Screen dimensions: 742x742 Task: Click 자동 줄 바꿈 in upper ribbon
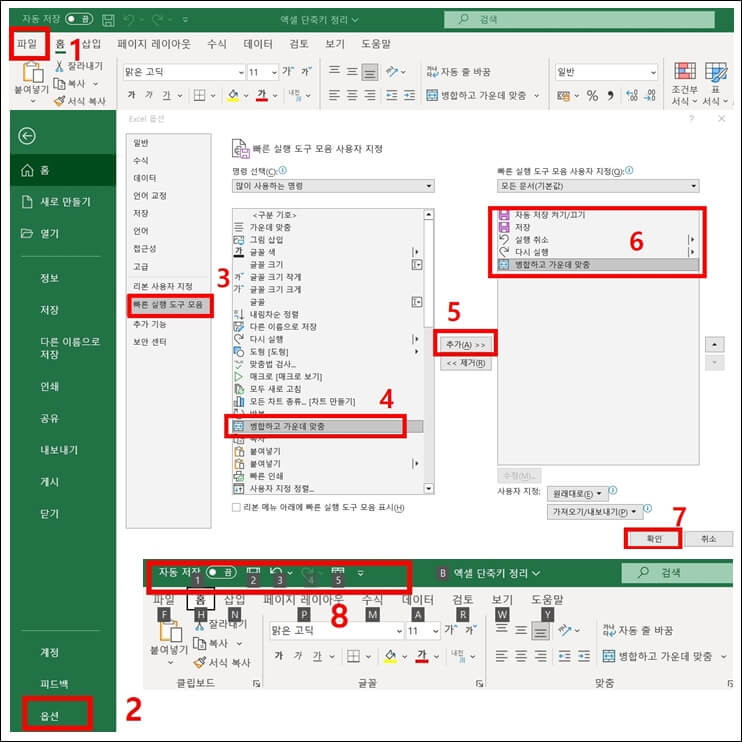[459, 72]
